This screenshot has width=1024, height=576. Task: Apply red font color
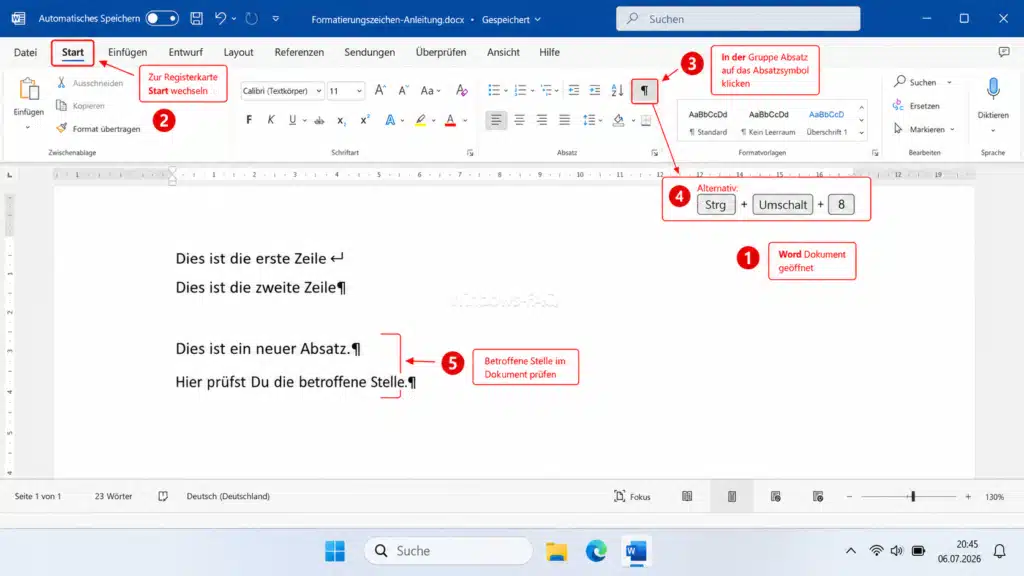tap(450, 120)
